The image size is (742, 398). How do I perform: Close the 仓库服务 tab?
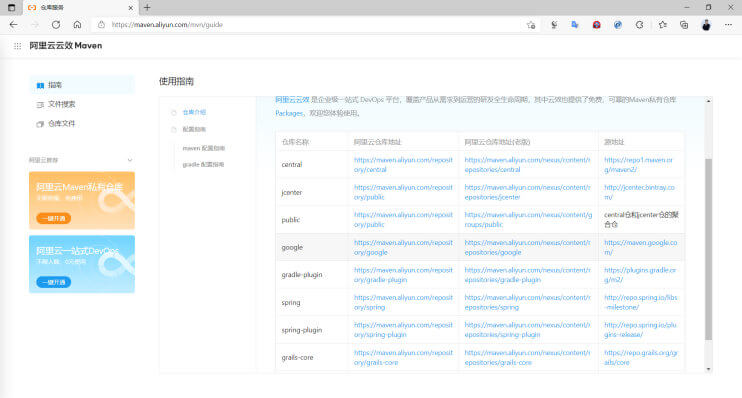point(131,8)
